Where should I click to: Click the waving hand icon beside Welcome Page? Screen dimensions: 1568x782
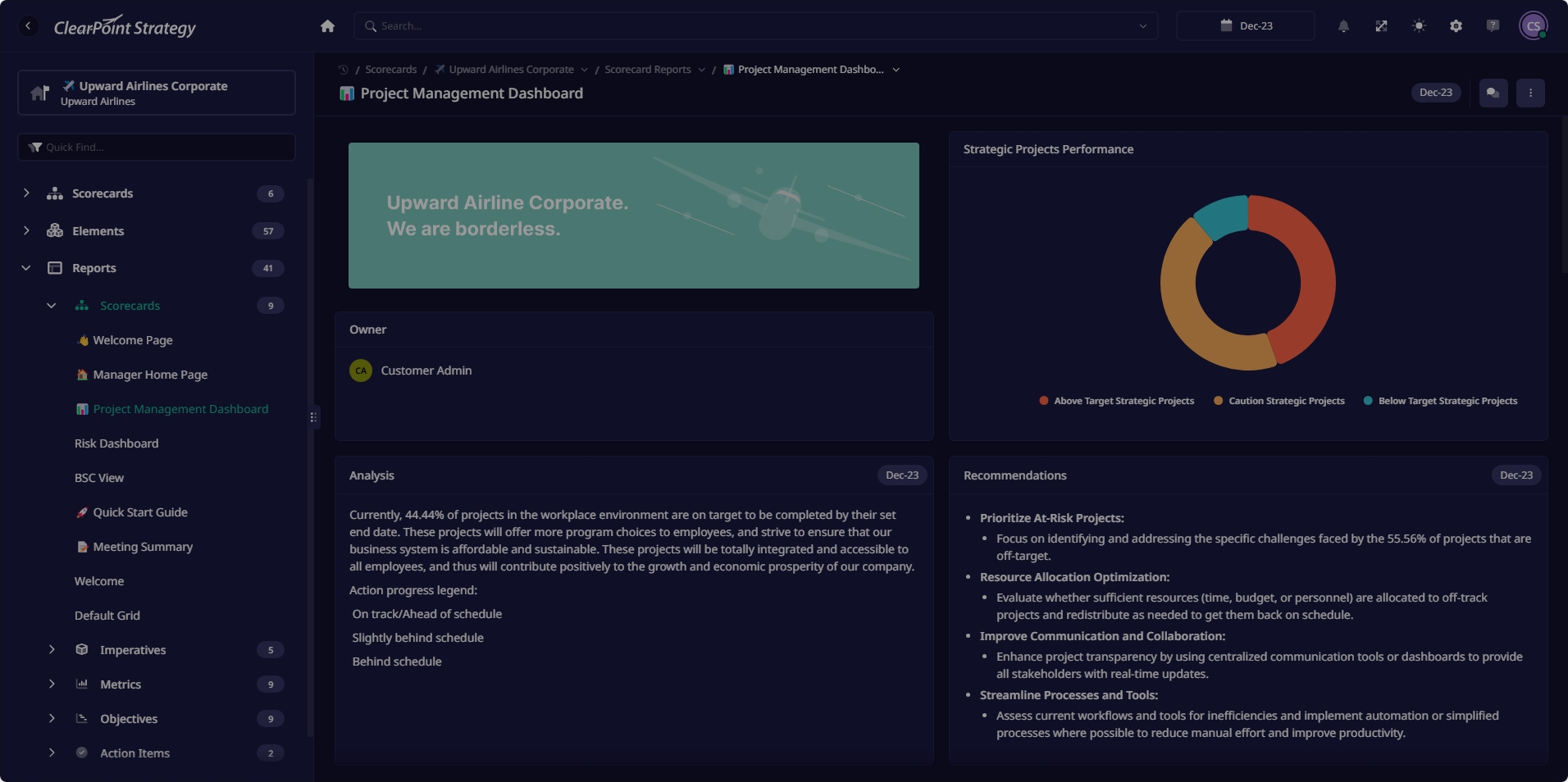82,340
